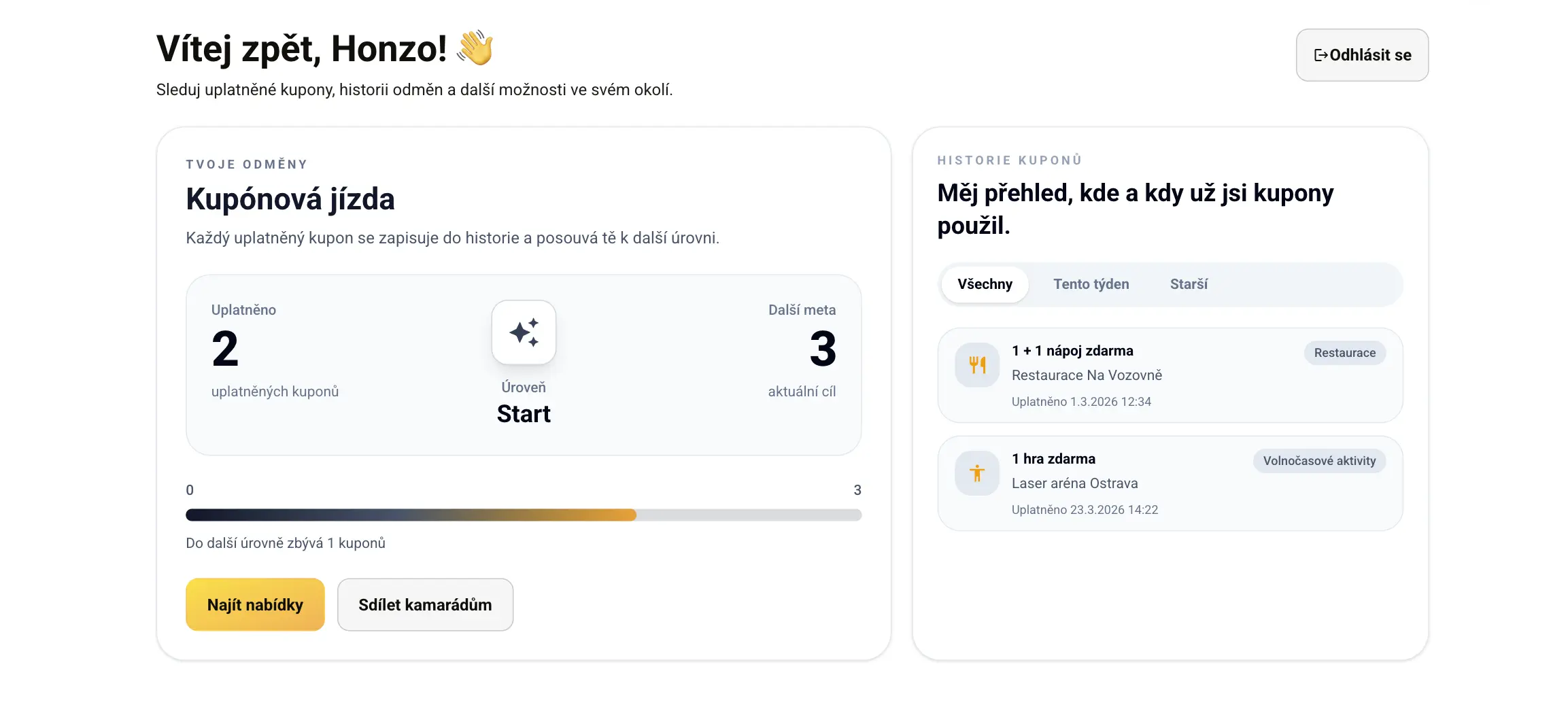Click the Volnočasové aktivity category tag
The image size is (1568, 707).
tap(1319, 461)
